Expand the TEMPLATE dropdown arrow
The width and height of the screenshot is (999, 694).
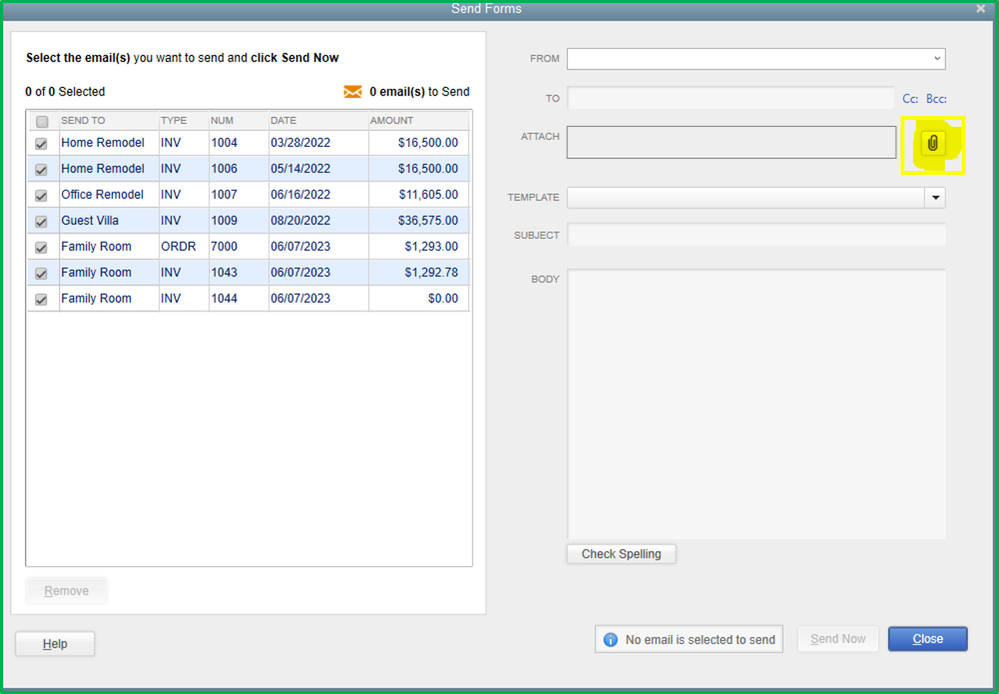(x=935, y=198)
